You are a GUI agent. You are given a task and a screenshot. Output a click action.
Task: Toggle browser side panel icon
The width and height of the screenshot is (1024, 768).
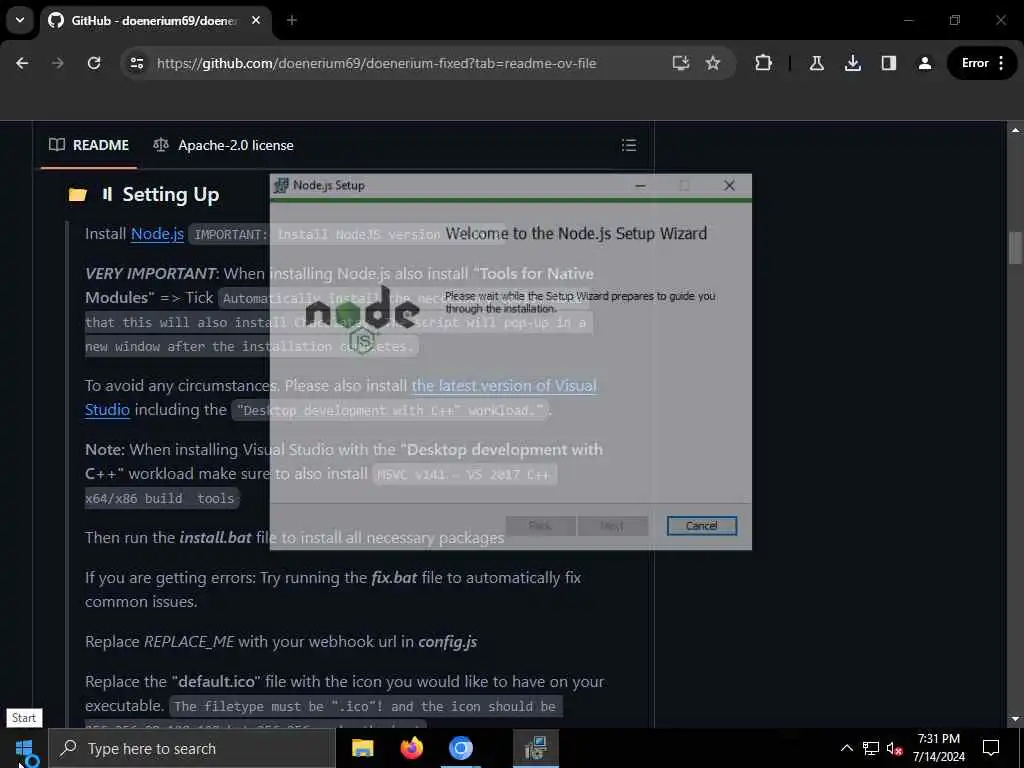pos(888,63)
